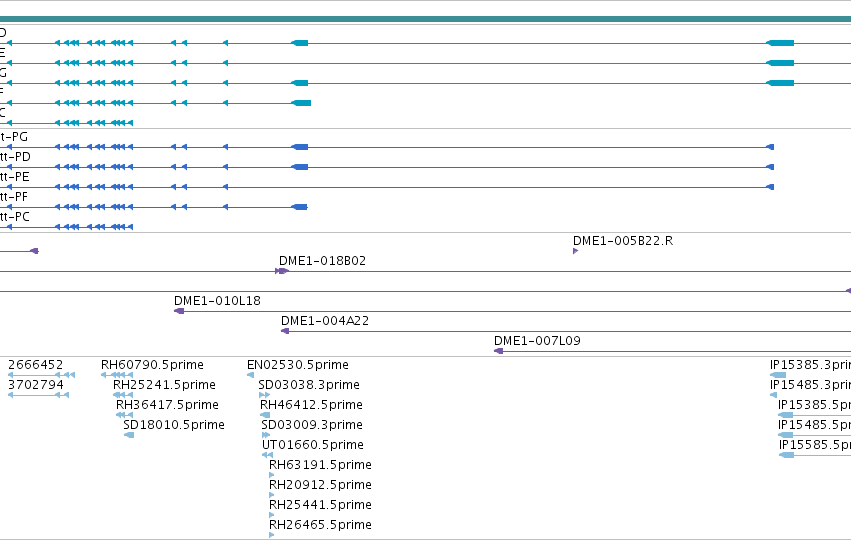Viewport: 851px width, 540px height.
Task: Click the RH46412.5prime EST label
Action: [311, 405]
